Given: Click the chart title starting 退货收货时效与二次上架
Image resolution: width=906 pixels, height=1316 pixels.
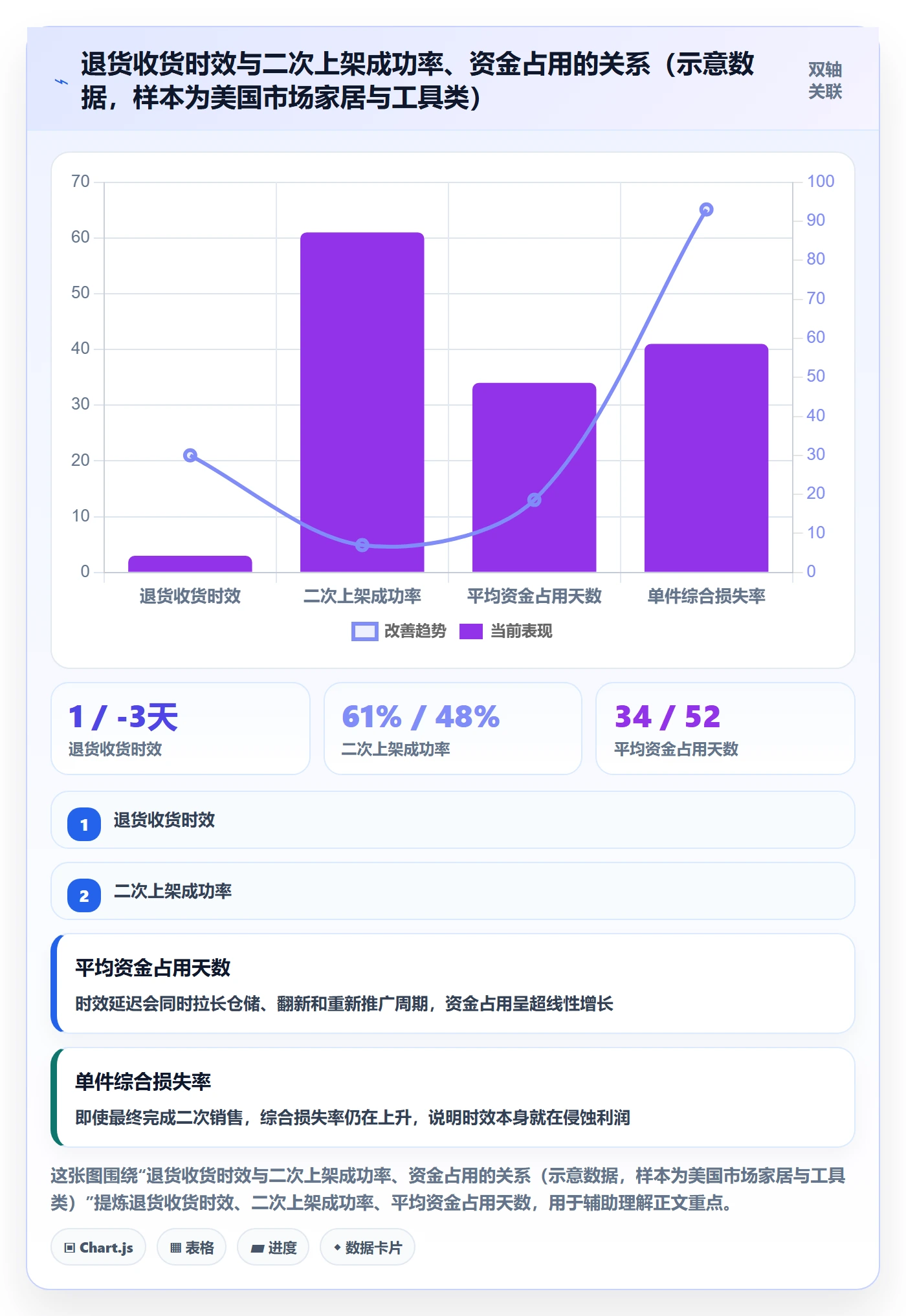Looking at the screenshot, I should [x=417, y=81].
